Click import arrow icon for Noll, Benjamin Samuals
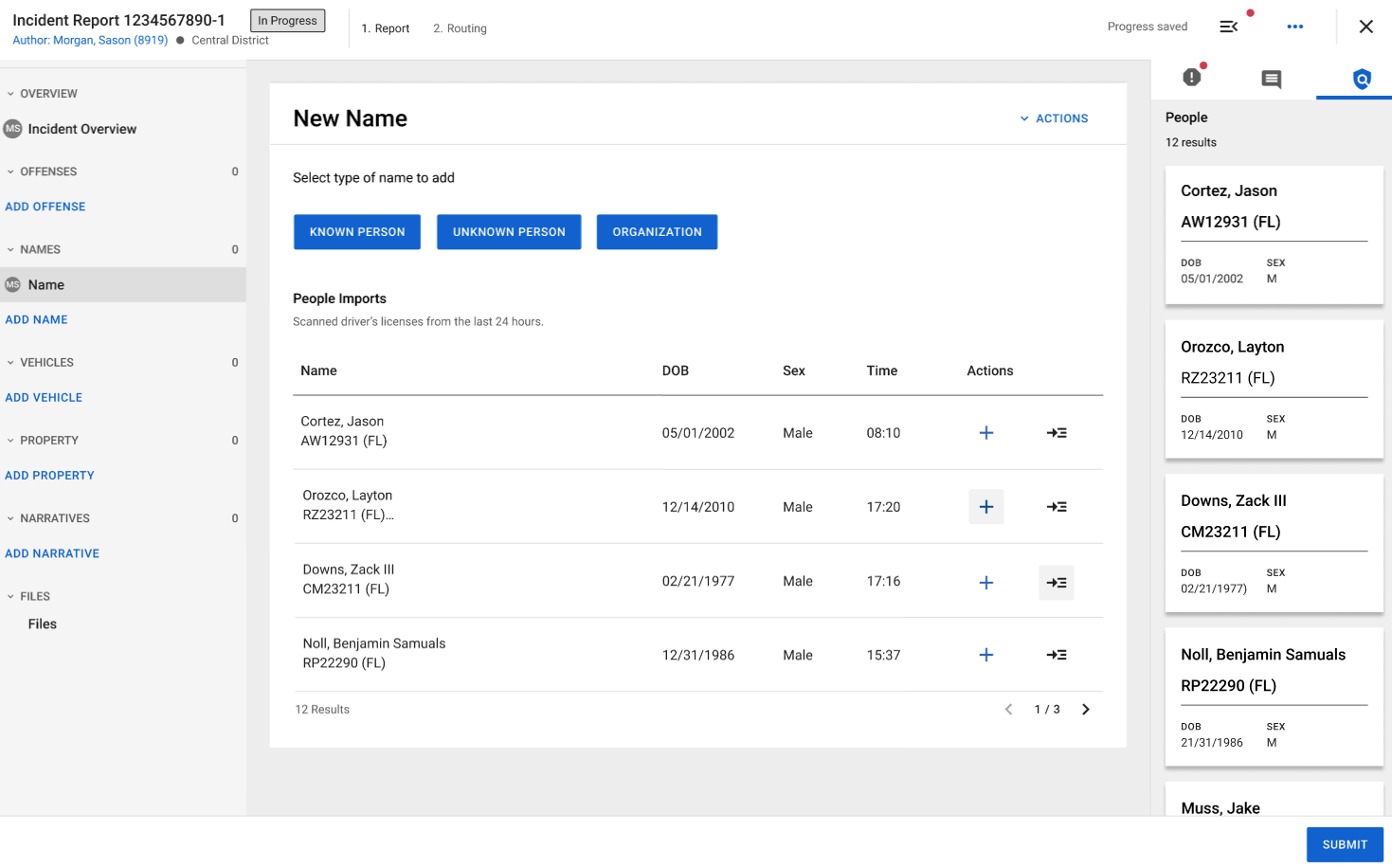The image size is (1392, 868). click(1056, 655)
